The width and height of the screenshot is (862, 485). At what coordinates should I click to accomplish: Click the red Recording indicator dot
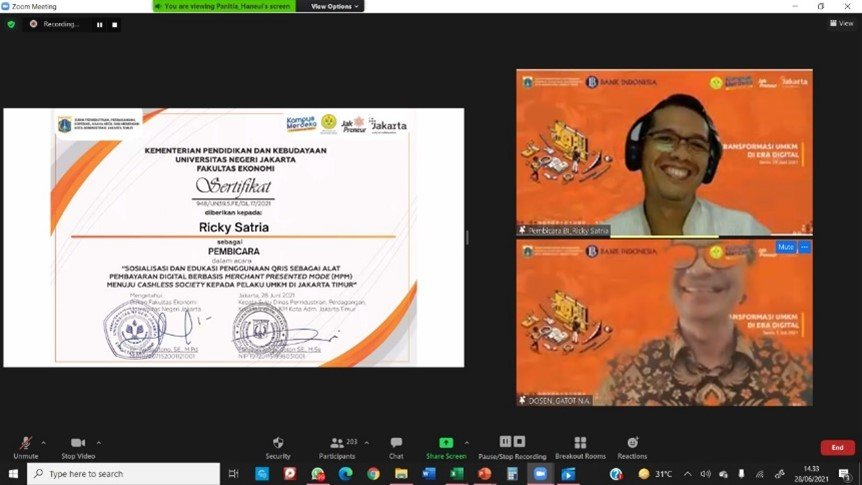click(x=34, y=24)
